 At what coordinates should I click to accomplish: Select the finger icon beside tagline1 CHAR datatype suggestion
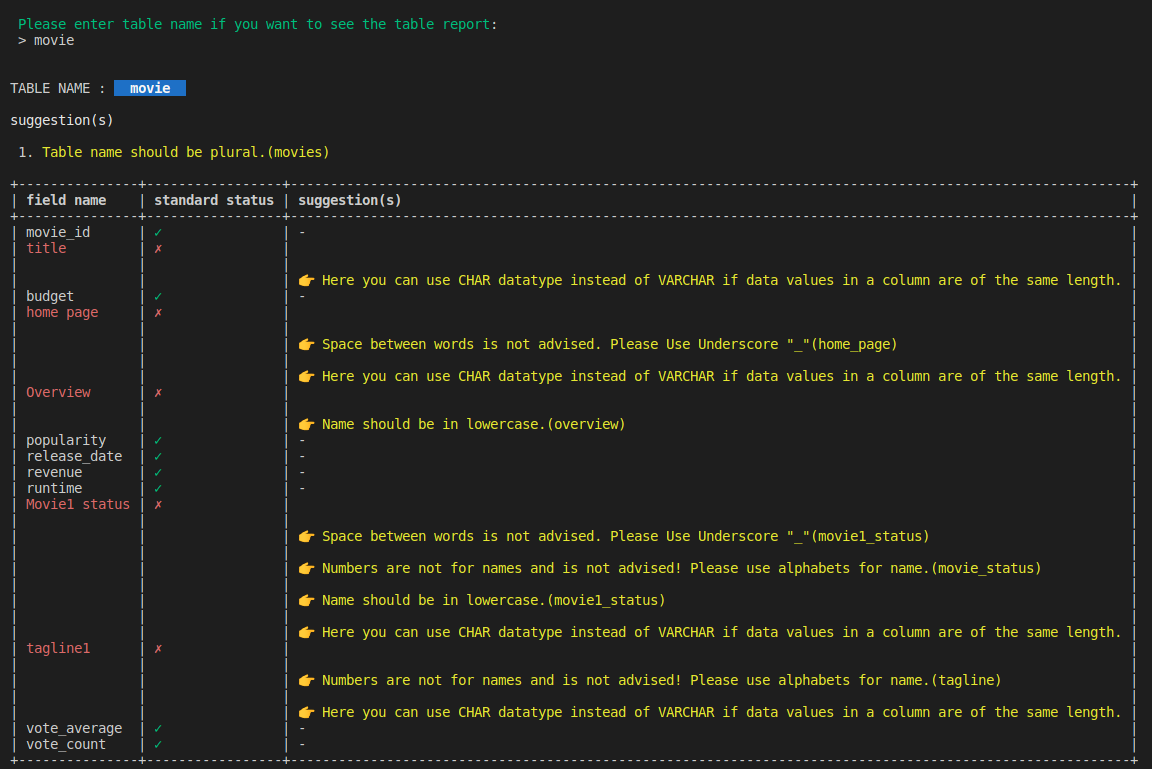(x=306, y=711)
